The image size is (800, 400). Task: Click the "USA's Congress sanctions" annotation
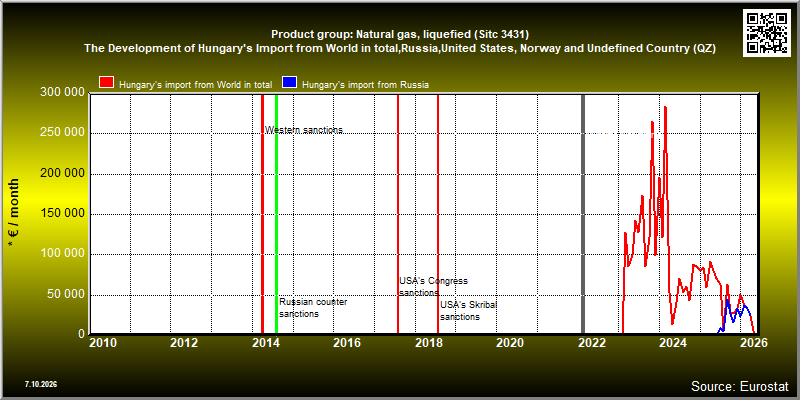click(433, 287)
